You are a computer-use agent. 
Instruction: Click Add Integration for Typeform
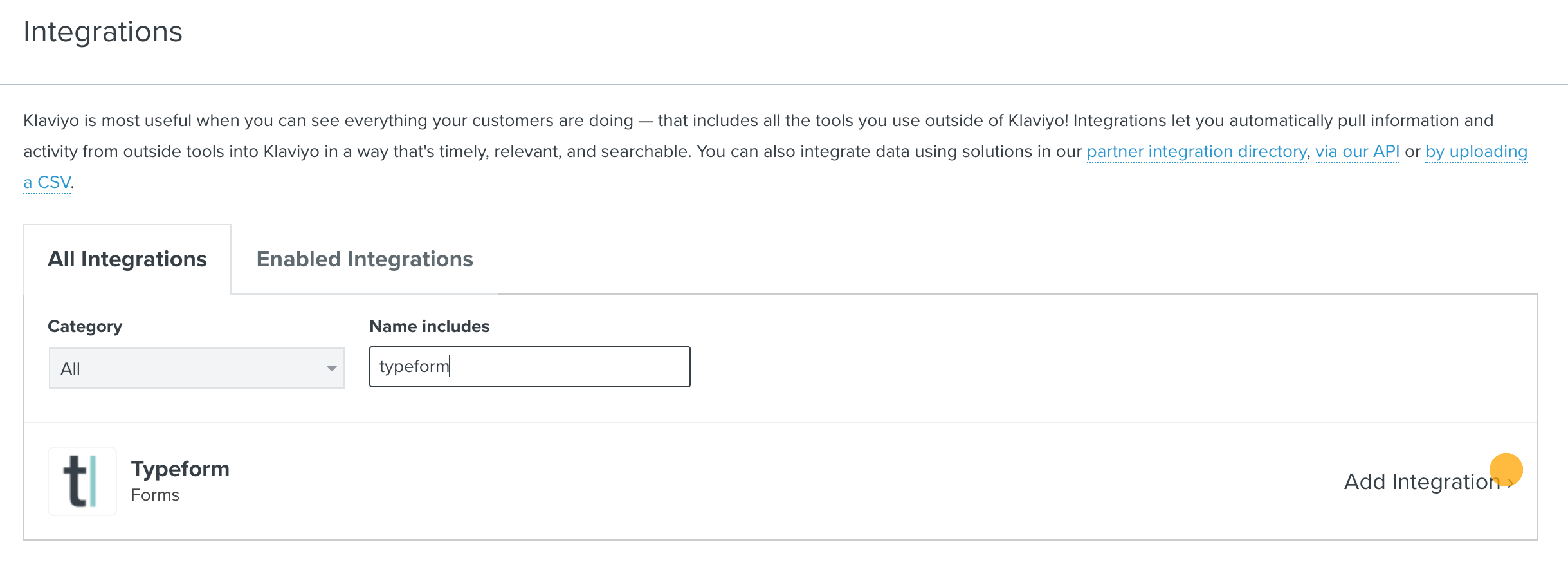[1428, 482]
